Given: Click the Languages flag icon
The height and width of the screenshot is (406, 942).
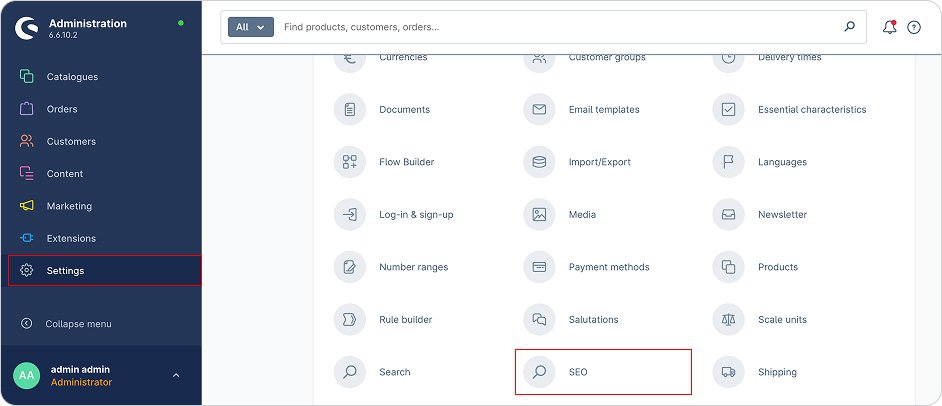Looking at the screenshot, I should tap(728, 162).
